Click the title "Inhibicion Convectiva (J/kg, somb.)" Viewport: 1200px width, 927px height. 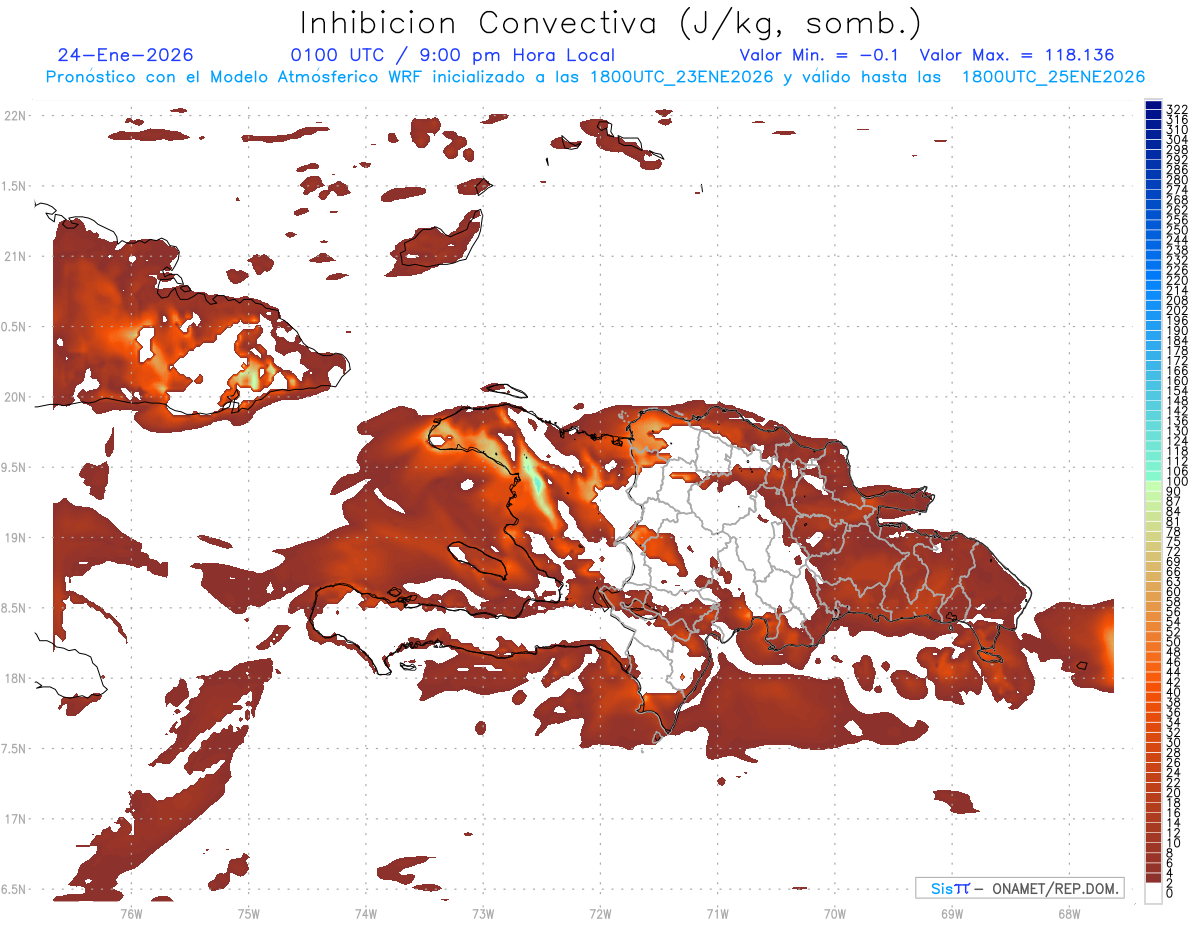point(611,22)
